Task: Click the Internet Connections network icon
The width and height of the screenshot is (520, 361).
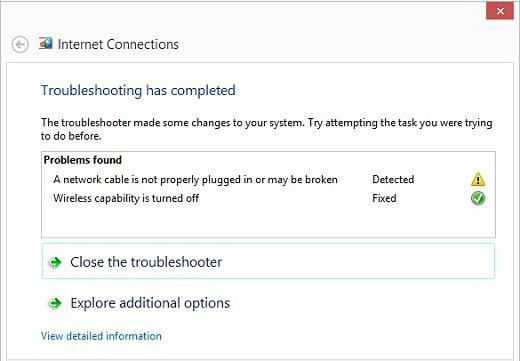Action: [46, 43]
